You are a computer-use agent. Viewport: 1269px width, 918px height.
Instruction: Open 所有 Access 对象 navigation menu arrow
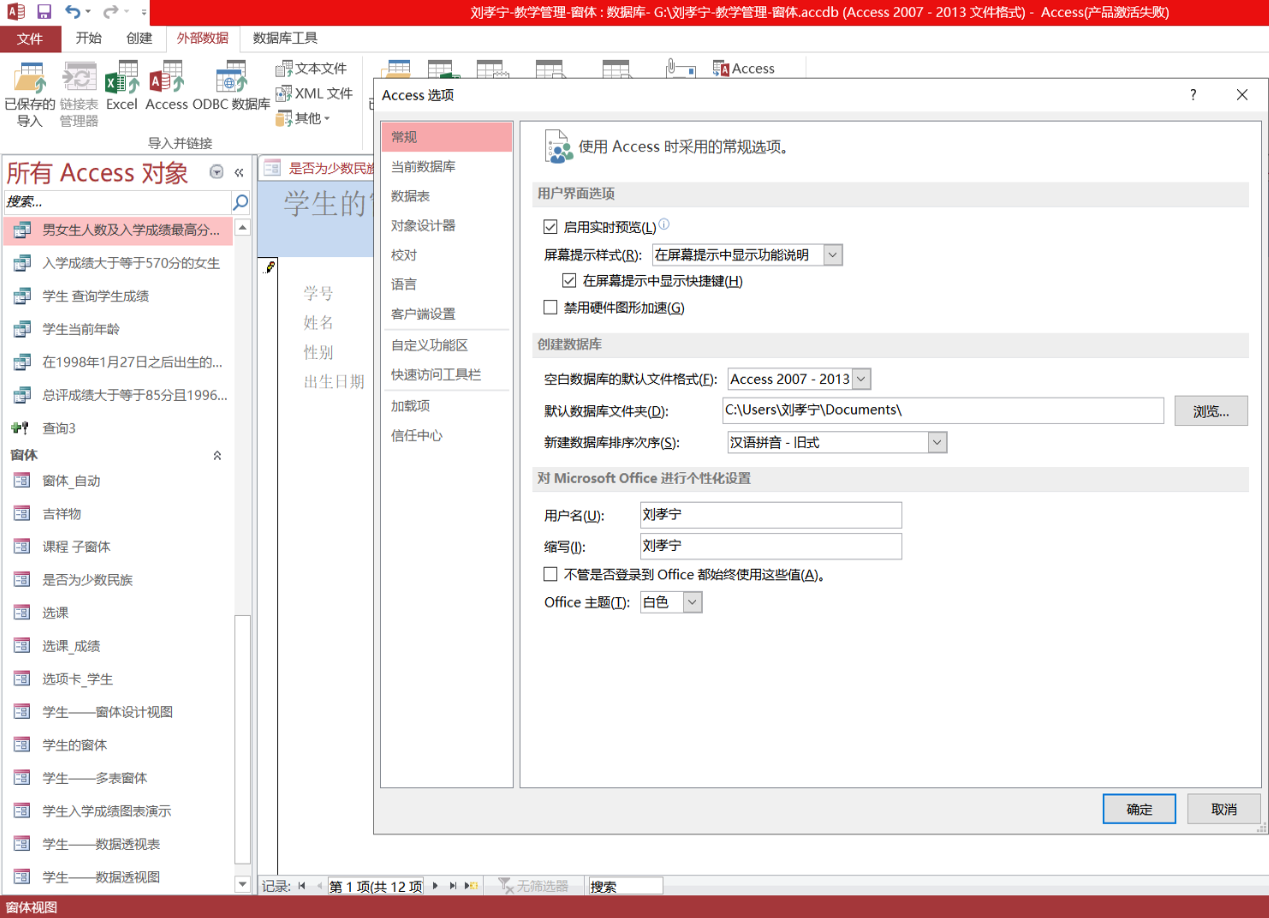tap(217, 173)
